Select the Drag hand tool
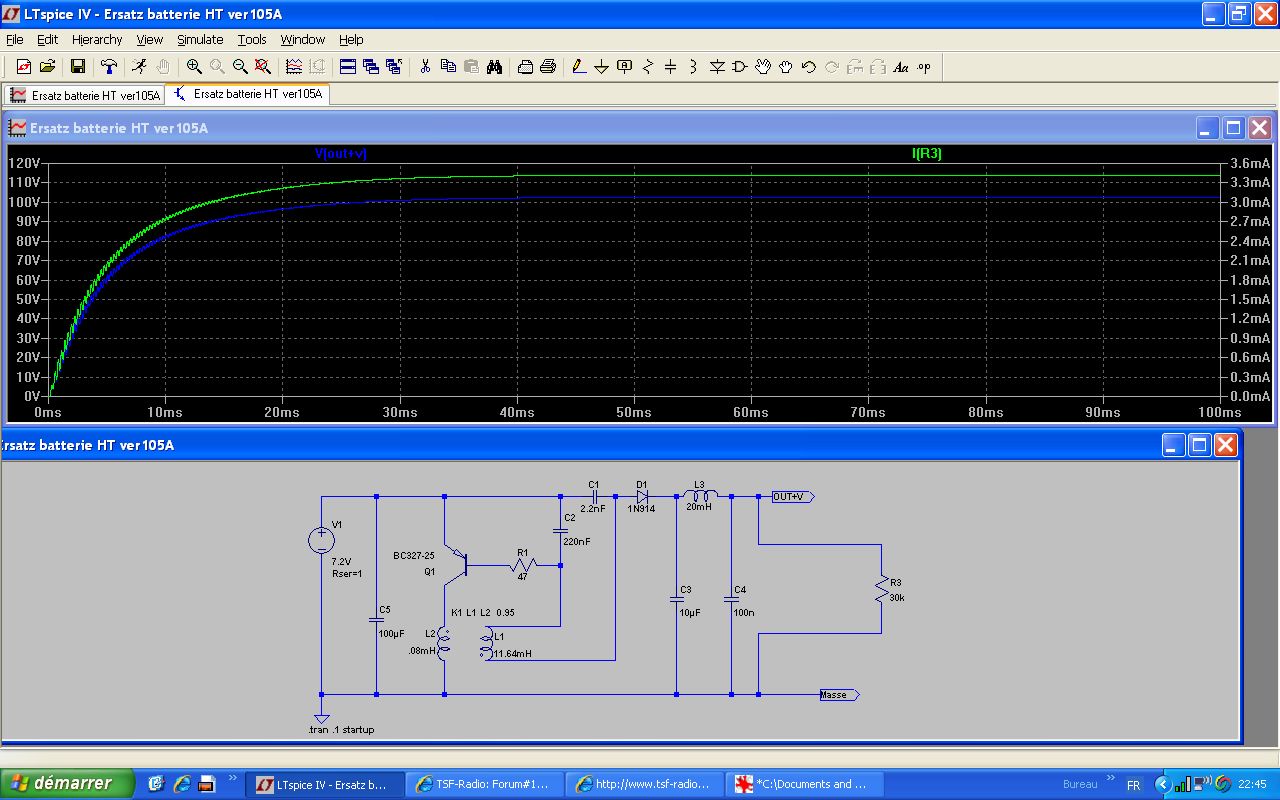The width and height of the screenshot is (1280, 800). tap(786, 67)
